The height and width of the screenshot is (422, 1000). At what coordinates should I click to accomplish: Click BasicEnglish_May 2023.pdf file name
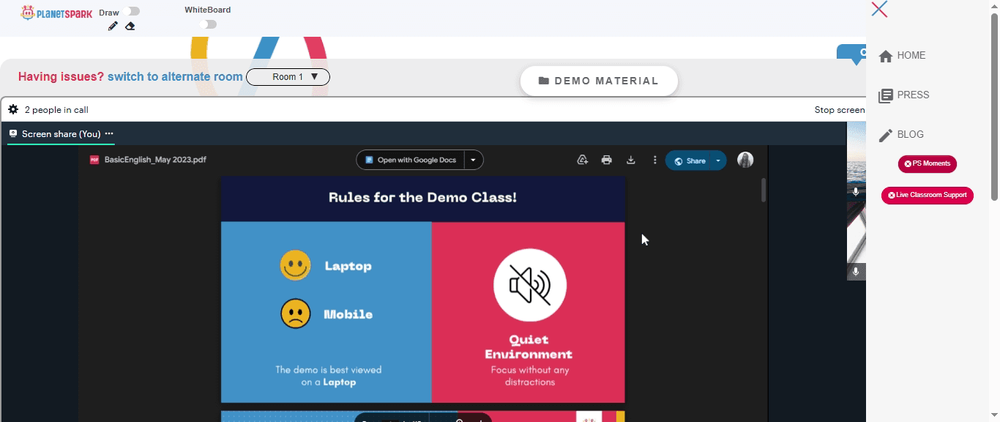(155, 160)
